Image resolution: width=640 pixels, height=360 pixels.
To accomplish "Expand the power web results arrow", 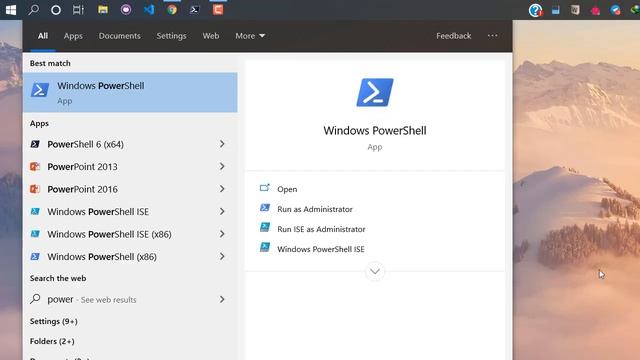I will [x=222, y=300].
